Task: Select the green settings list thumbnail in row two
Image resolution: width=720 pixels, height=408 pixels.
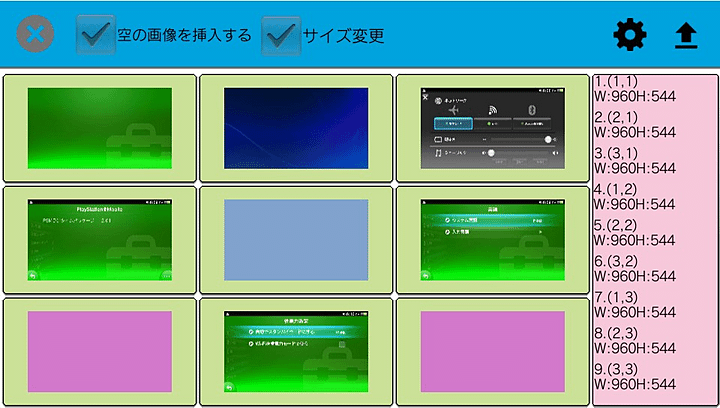Action: coord(492,240)
